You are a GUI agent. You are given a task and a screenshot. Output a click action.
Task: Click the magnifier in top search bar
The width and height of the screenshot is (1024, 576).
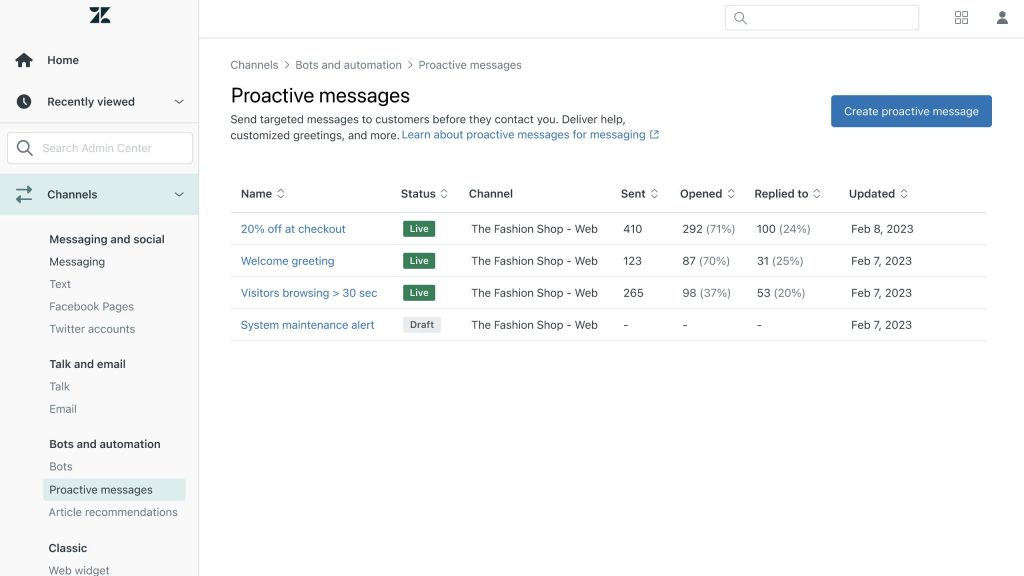[x=741, y=18]
